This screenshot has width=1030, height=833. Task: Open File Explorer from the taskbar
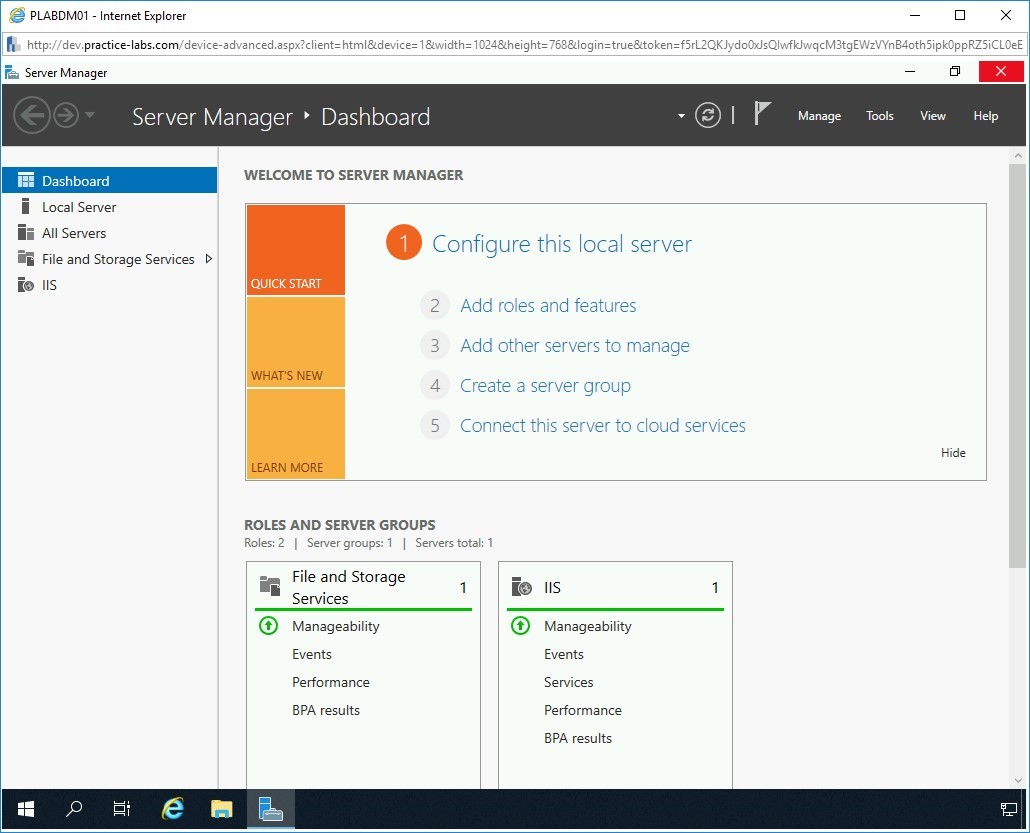pyautogui.click(x=221, y=809)
